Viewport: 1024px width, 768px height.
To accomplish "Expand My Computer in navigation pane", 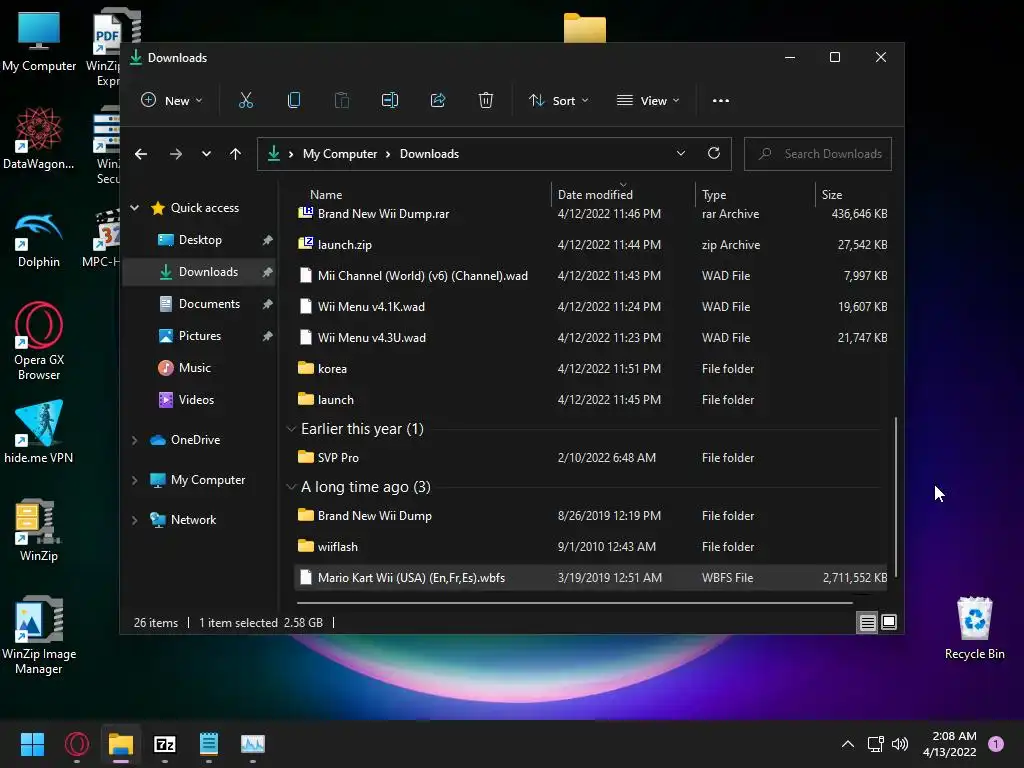I will [x=135, y=480].
